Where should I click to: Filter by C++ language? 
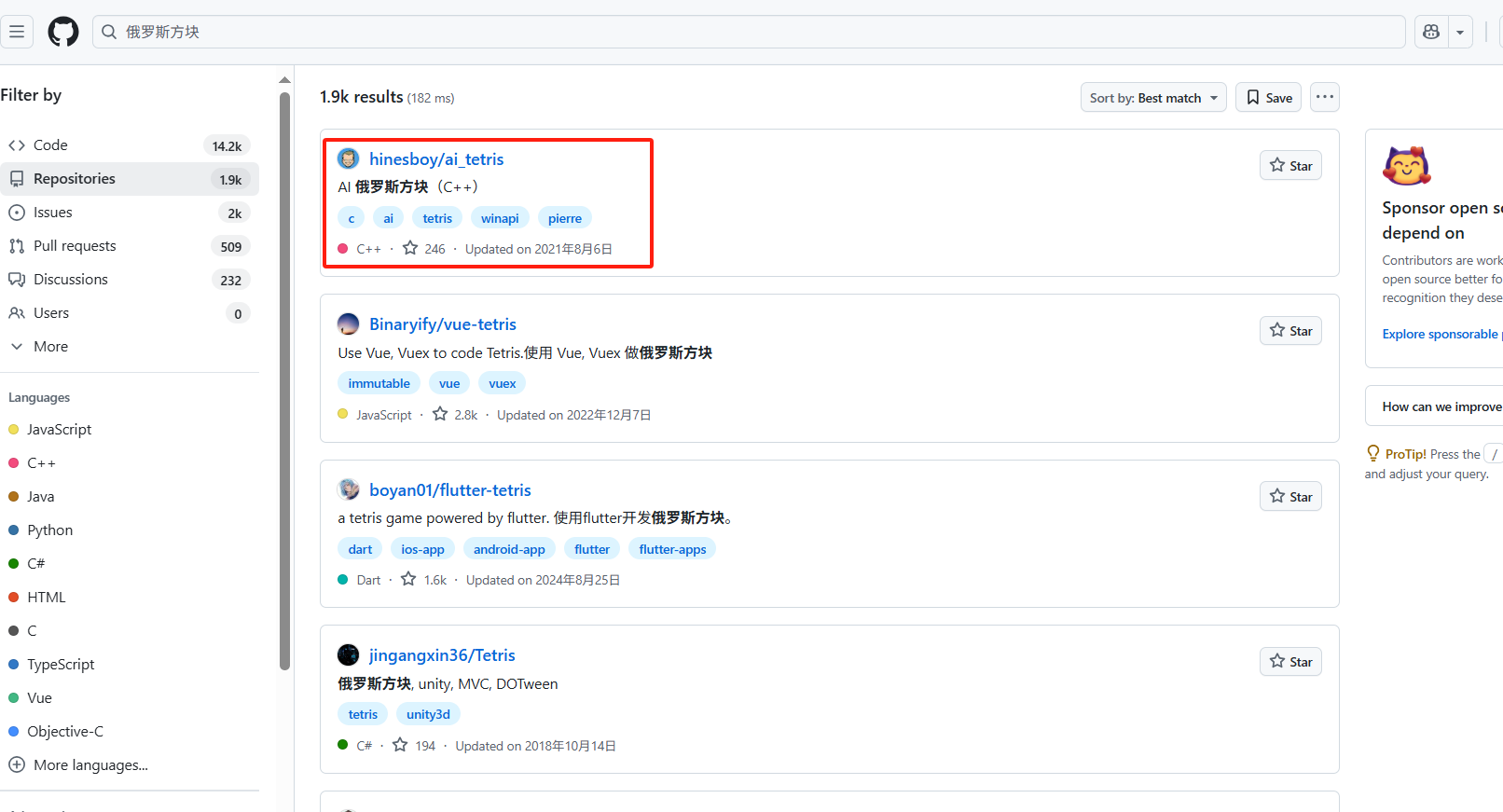33,463
